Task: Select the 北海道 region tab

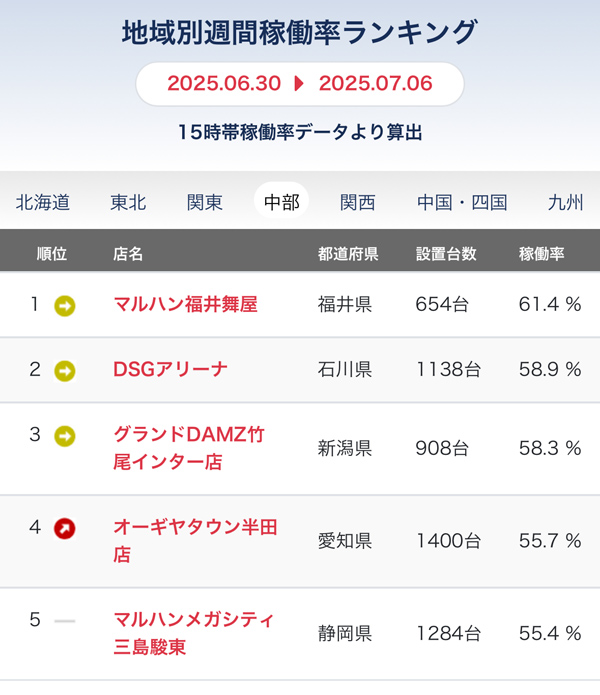Action: (43, 202)
